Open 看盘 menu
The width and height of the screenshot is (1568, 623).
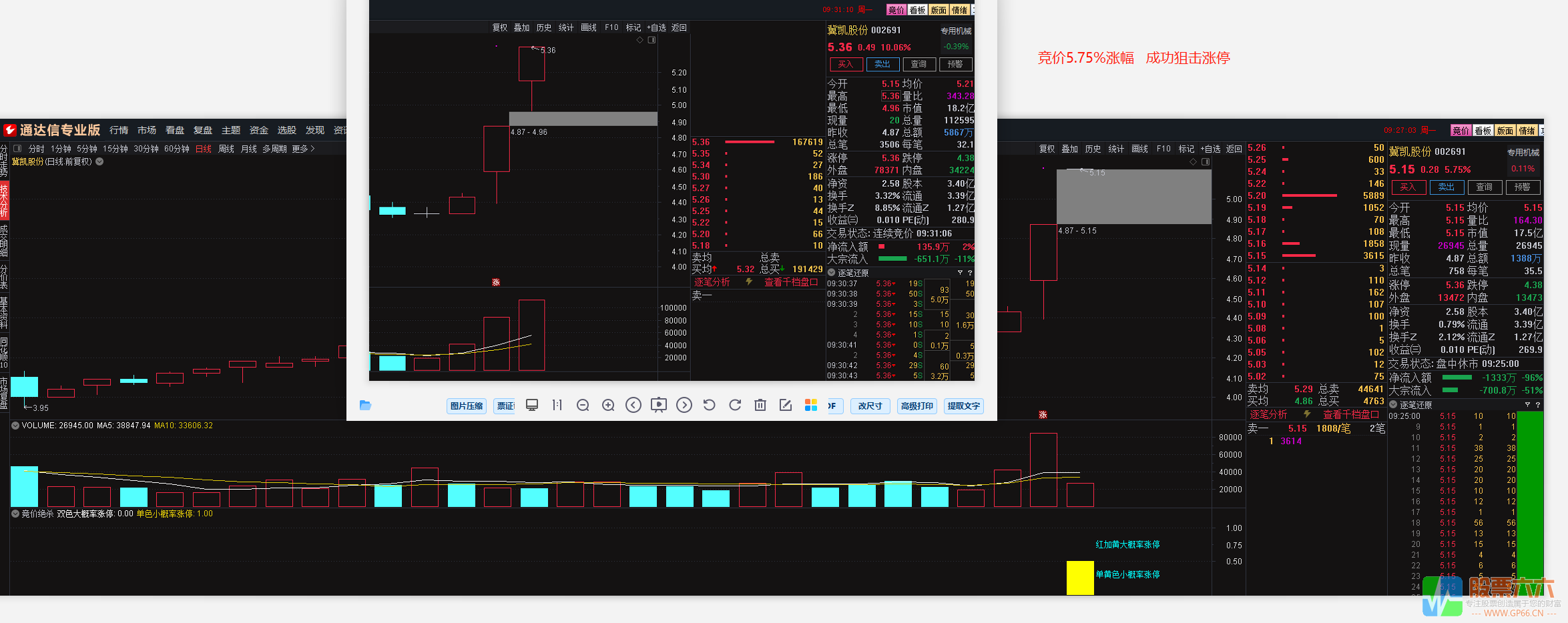[x=175, y=130]
